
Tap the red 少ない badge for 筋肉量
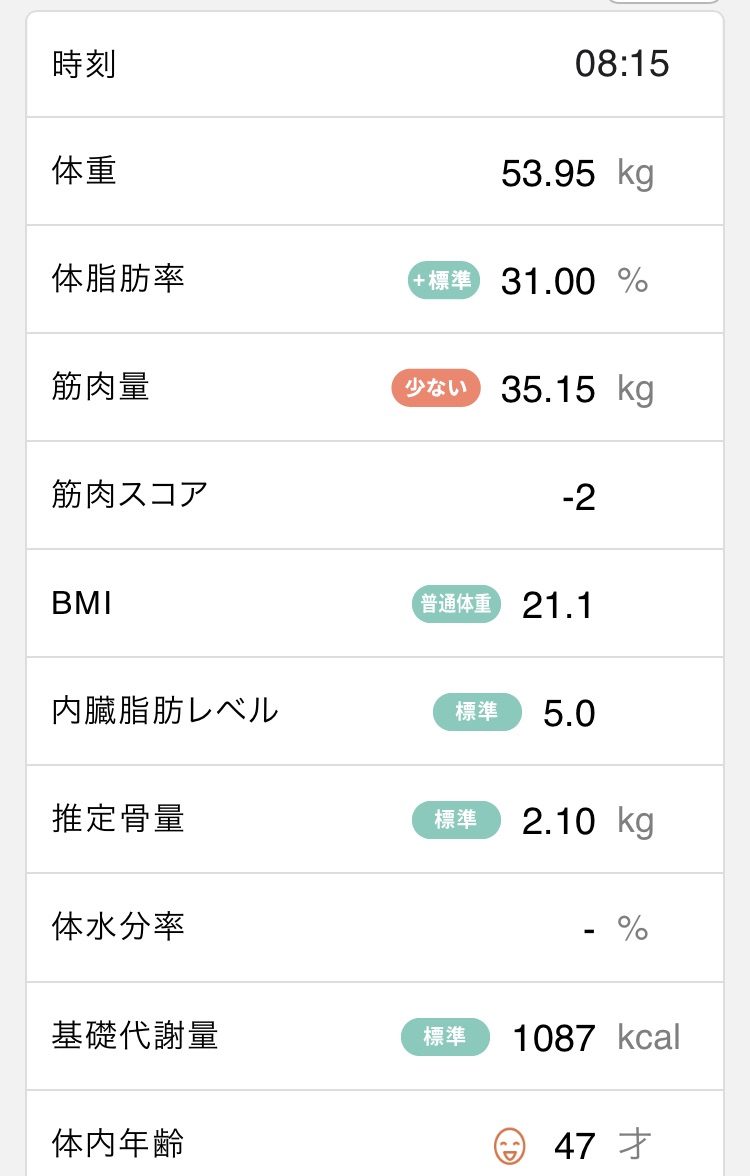pos(436,388)
